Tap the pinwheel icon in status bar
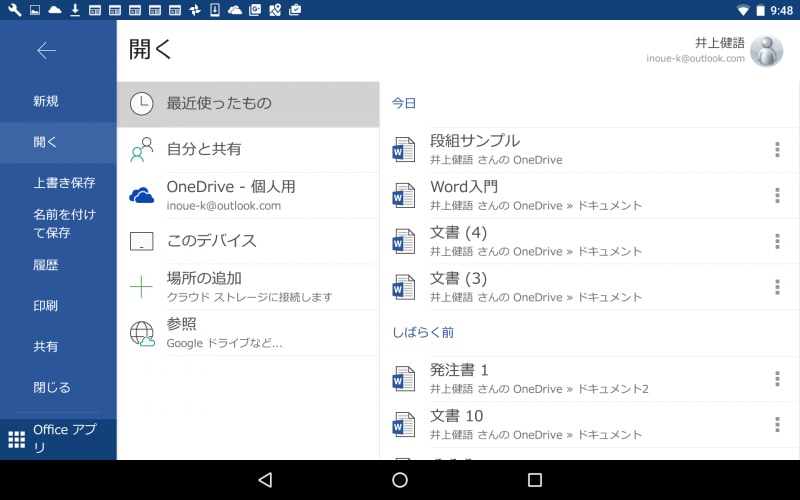This screenshot has height=500, width=800. coord(195,10)
